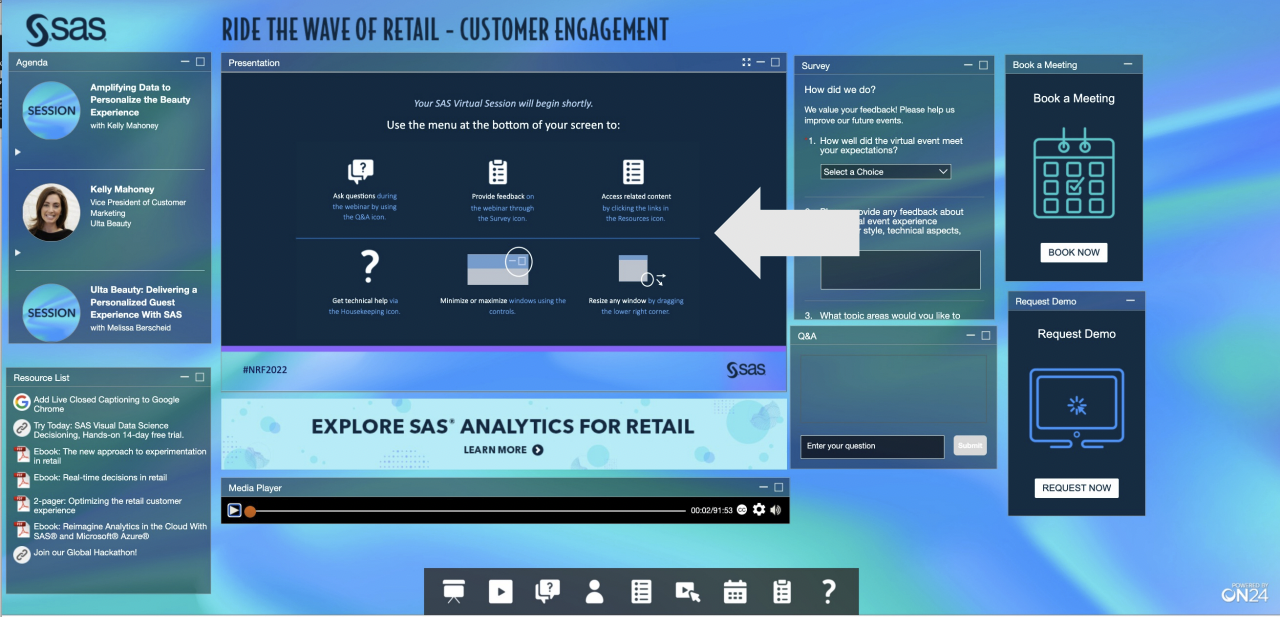Open the Help question mark dock icon
Screen dimensions: 1280x617
(x=828, y=591)
